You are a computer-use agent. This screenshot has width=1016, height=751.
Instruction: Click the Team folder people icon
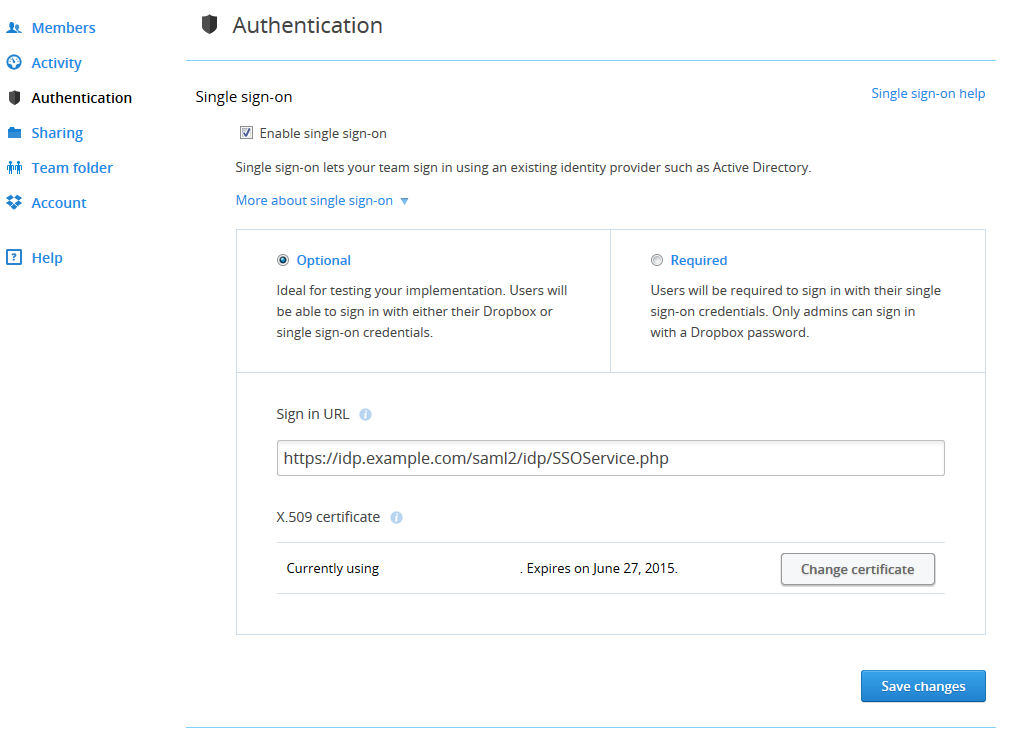[14, 168]
